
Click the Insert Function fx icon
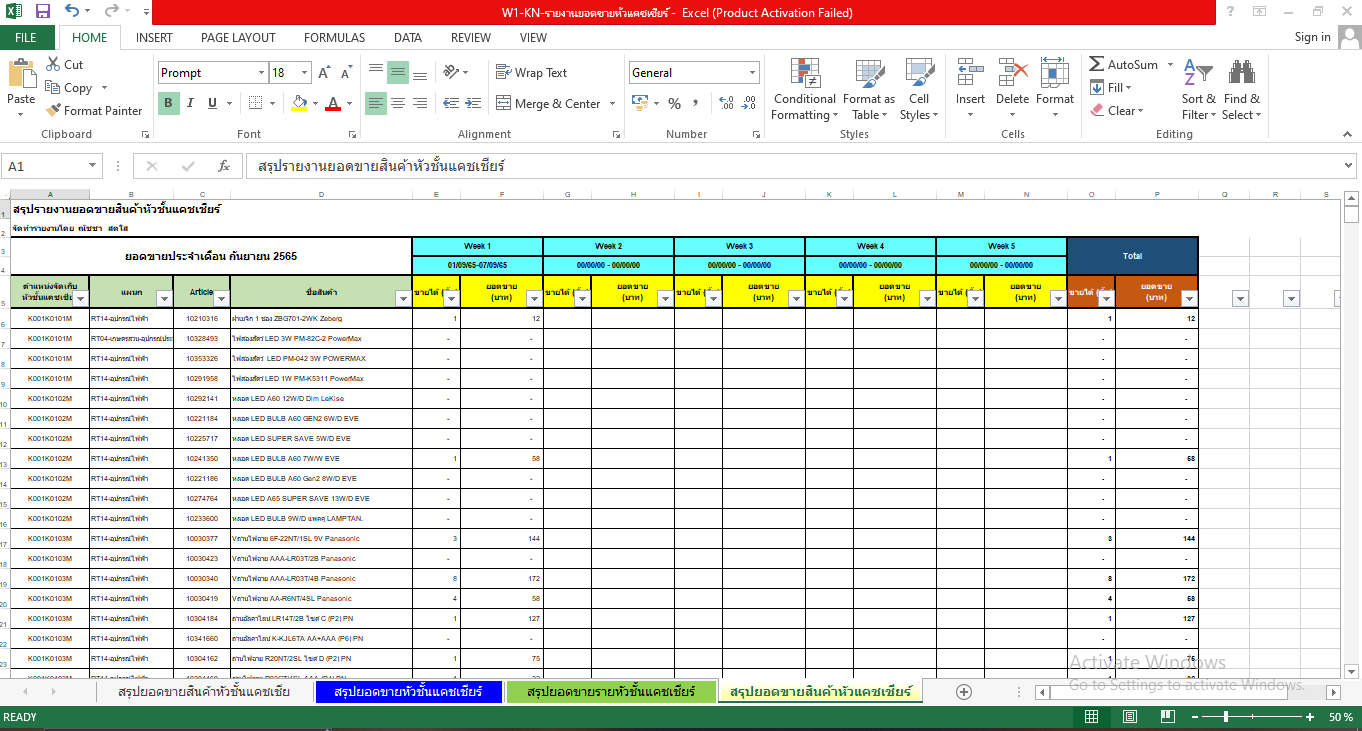click(x=224, y=167)
